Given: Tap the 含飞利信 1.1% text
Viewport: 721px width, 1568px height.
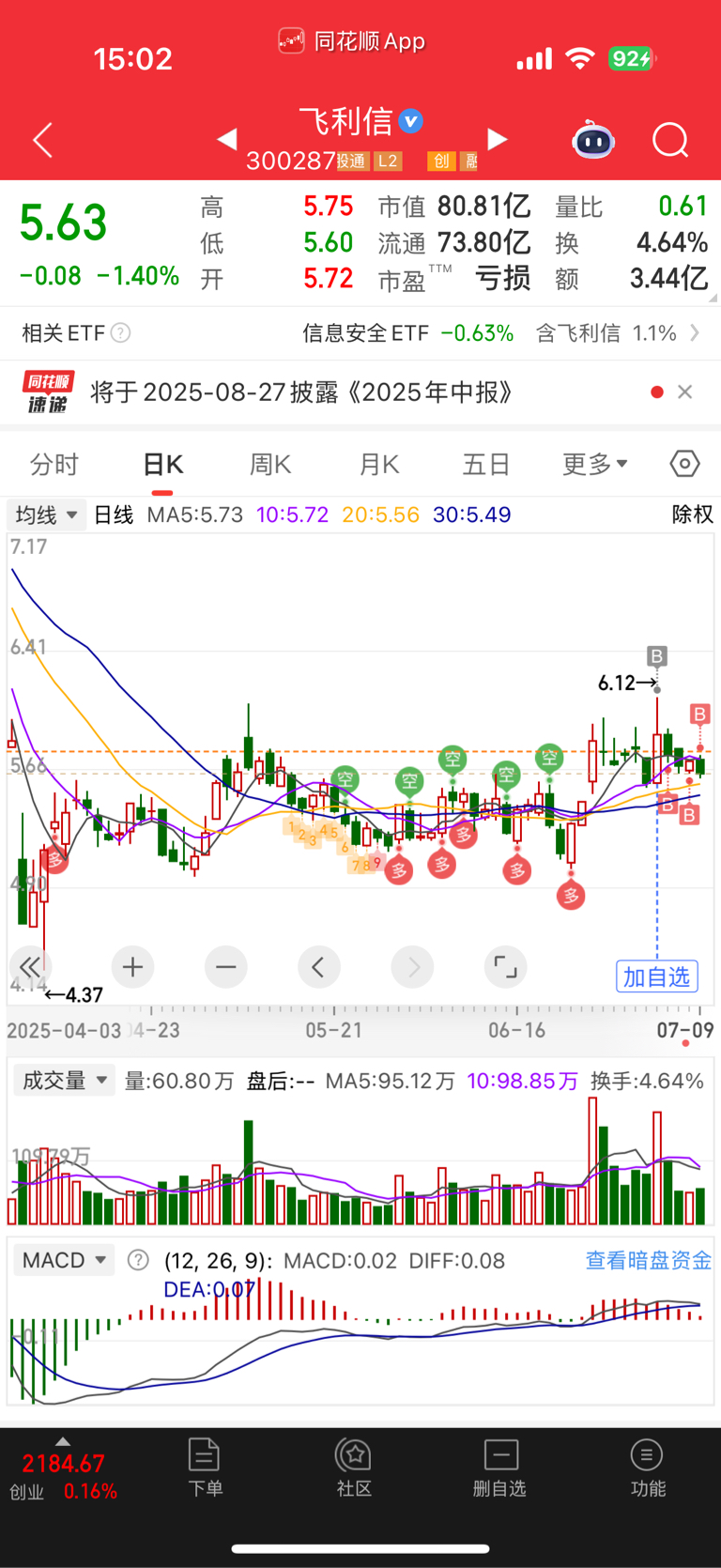Looking at the screenshot, I should 606,332.
